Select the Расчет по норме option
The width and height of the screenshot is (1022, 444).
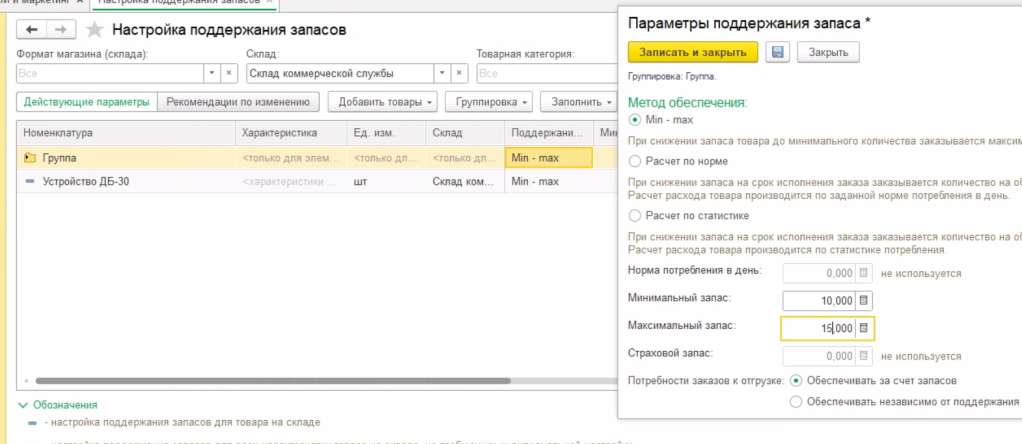click(634, 160)
